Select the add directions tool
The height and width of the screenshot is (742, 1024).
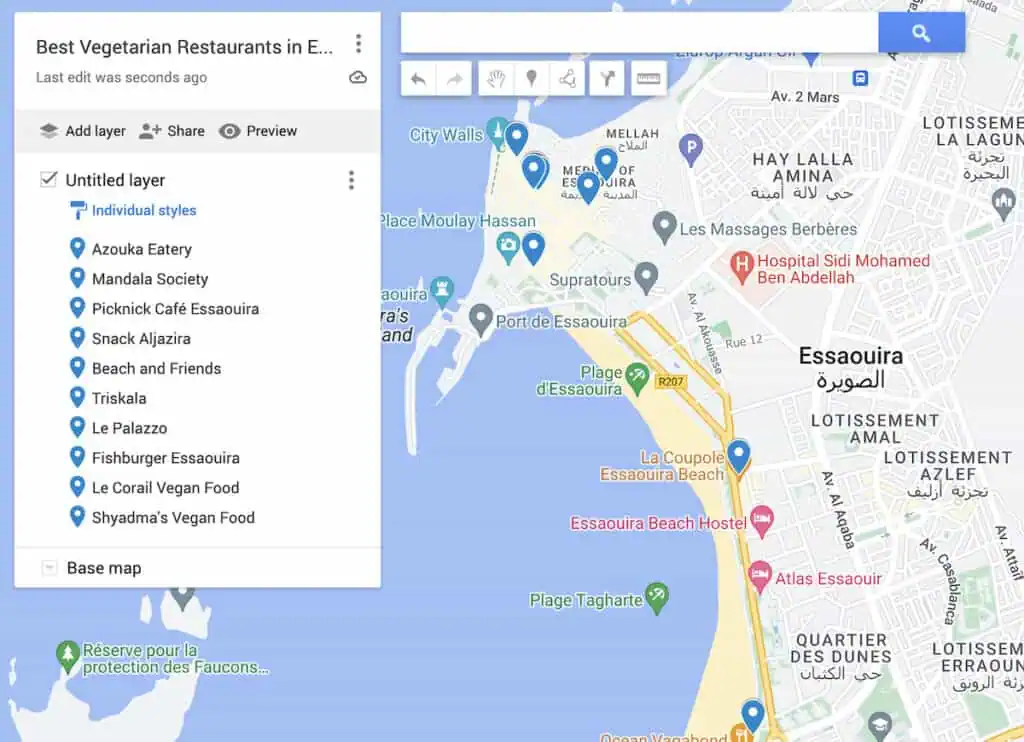point(607,79)
